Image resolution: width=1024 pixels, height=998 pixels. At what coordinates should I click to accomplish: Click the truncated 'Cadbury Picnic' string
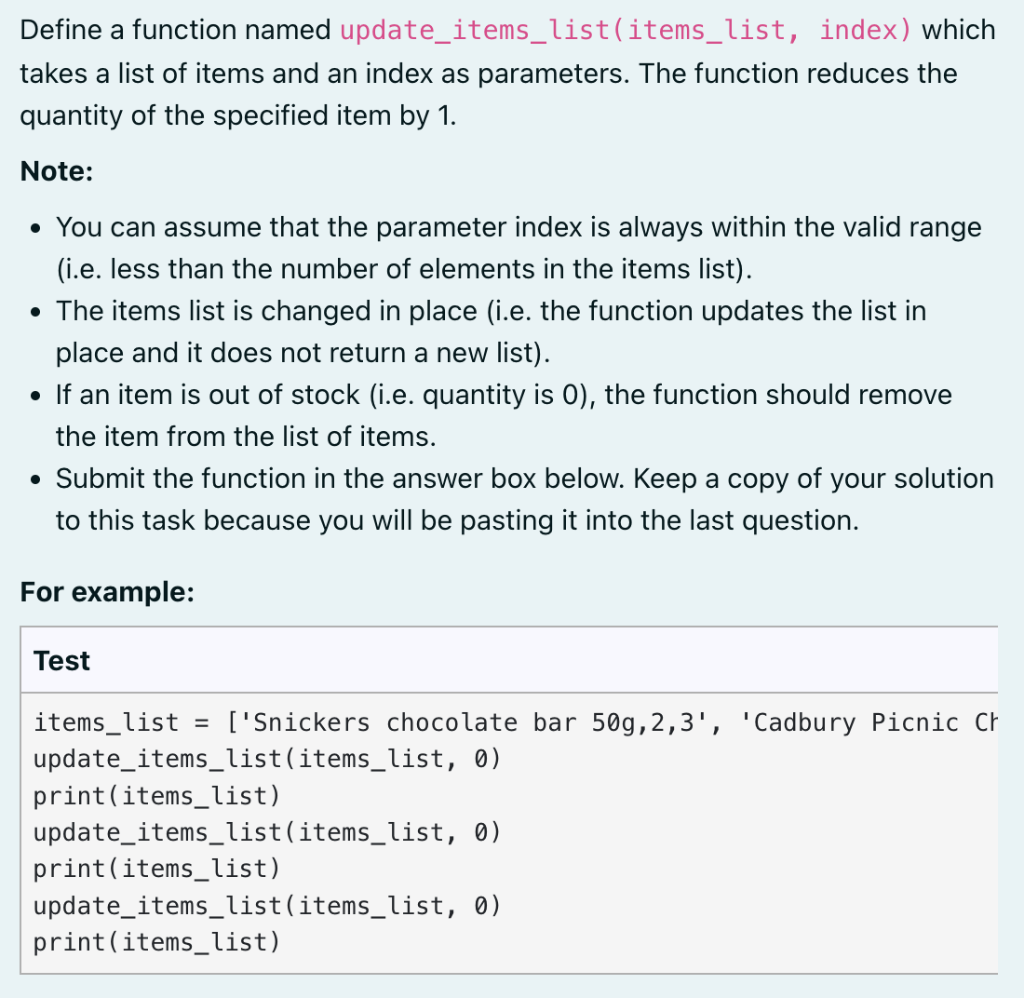869,722
